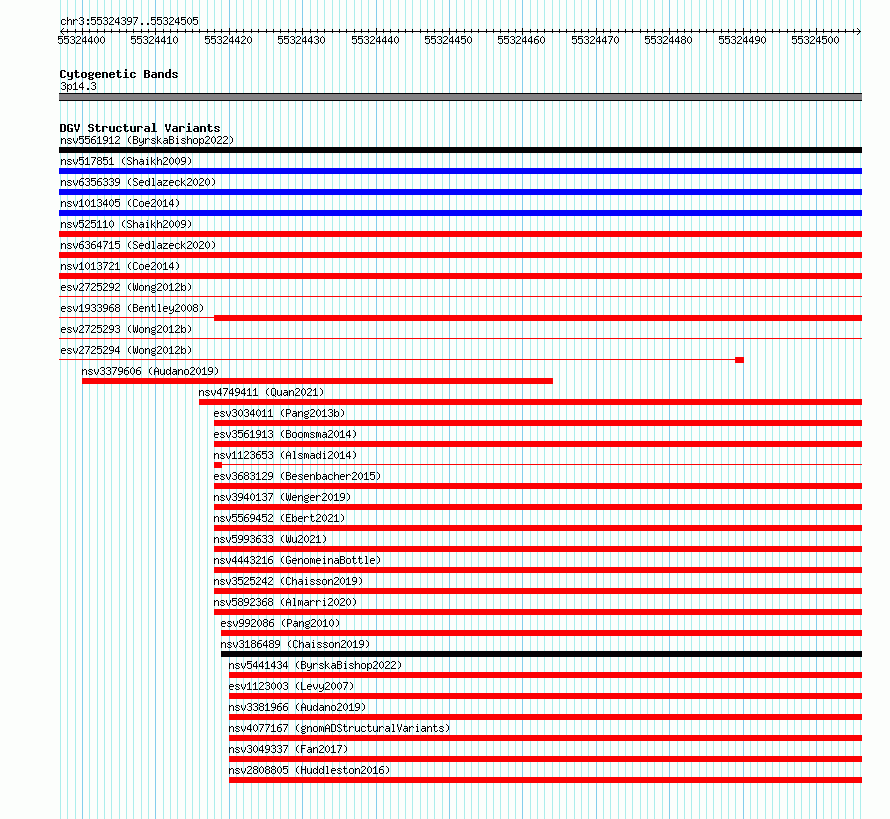
Task: Click black bar of nsv3186489 (Chaisson2019)
Action: click(541, 654)
